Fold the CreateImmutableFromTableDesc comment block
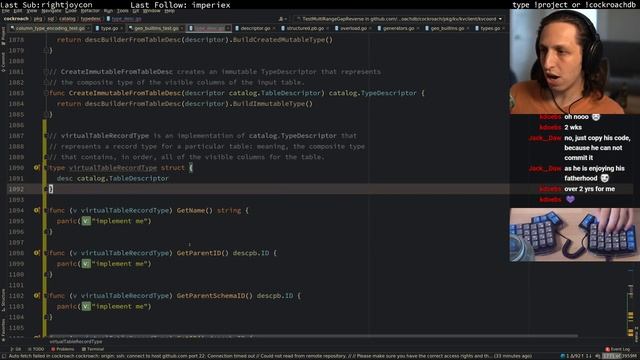Image resolution: width=640 pixels, height=360 pixels. click(x=46, y=72)
